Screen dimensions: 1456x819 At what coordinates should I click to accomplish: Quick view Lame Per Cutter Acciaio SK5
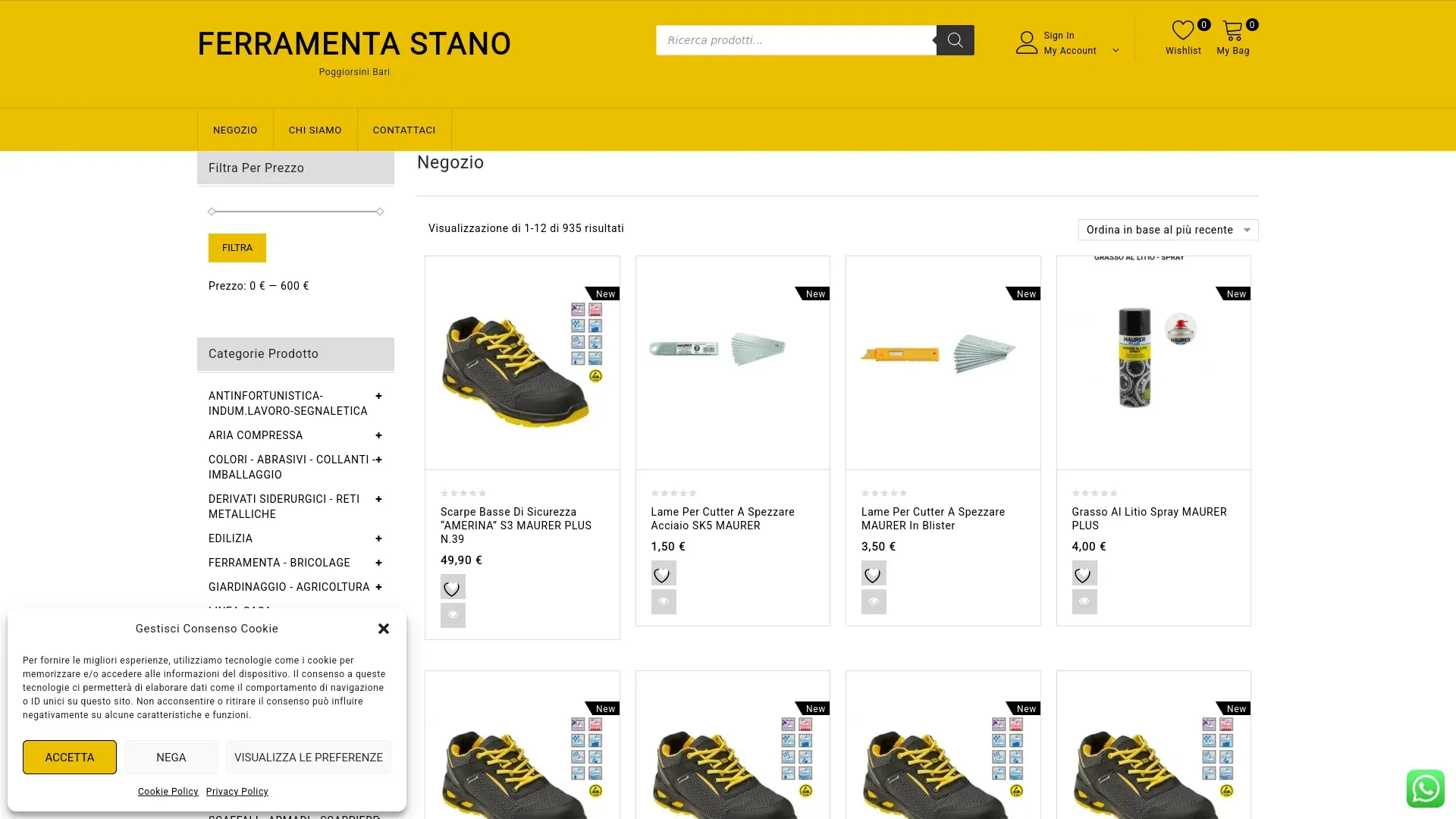[664, 601]
